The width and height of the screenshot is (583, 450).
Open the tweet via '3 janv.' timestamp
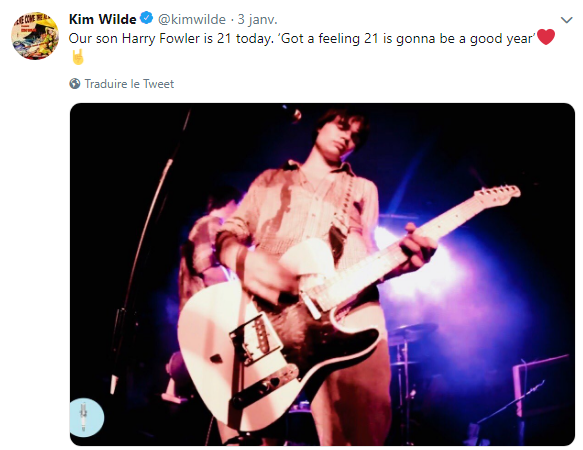click(x=257, y=19)
